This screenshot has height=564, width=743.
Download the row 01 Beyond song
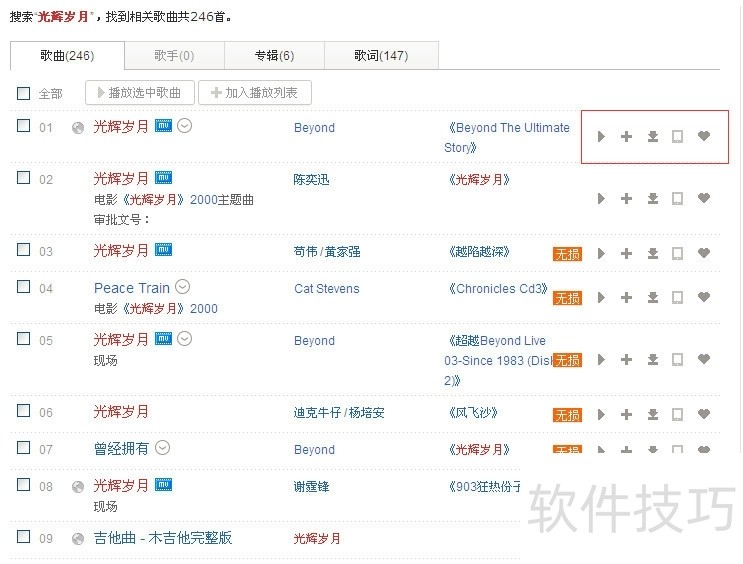[x=653, y=136]
